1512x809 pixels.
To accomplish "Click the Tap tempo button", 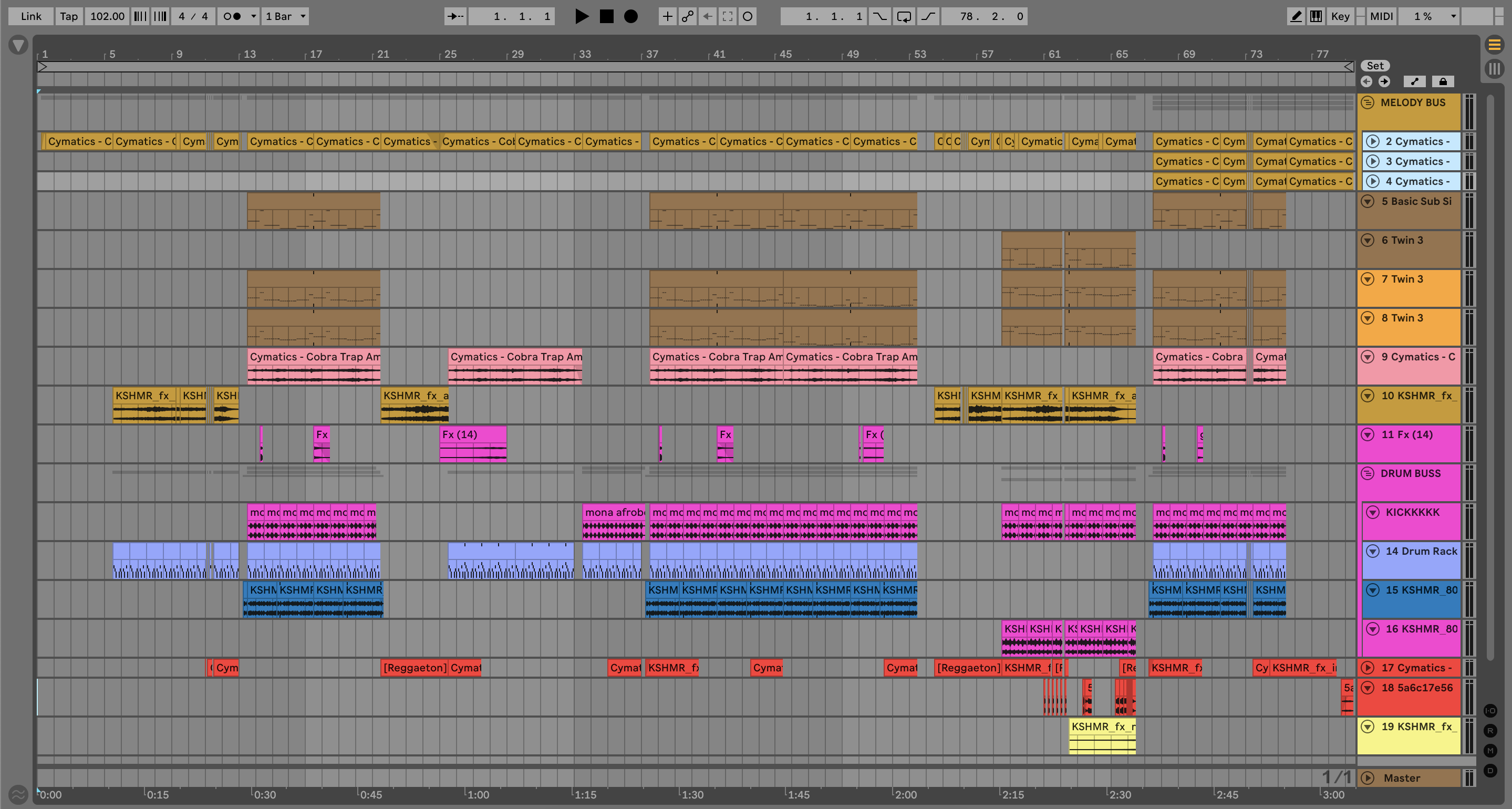I will [x=69, y=16].
